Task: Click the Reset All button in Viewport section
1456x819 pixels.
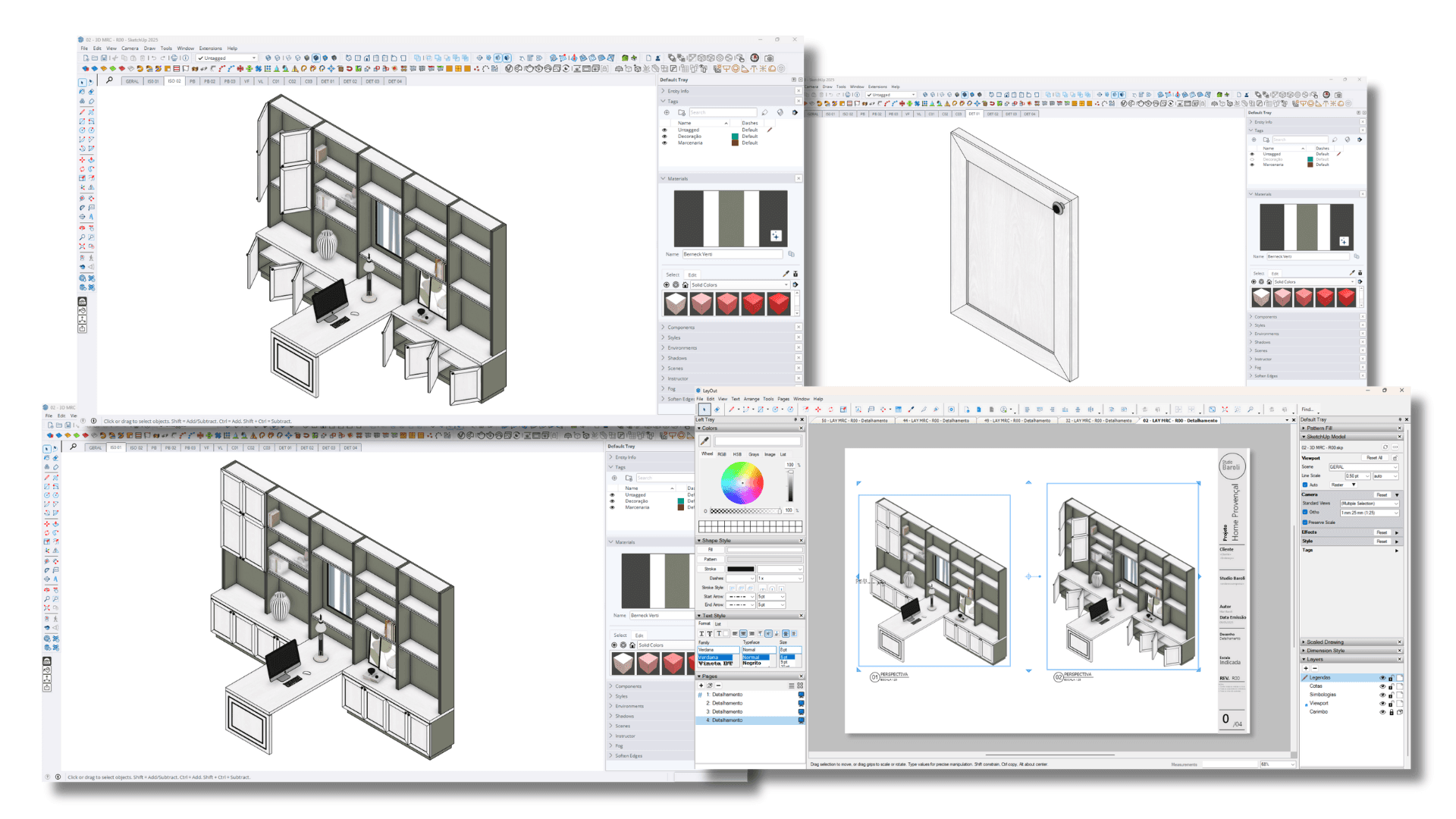Action: pos(1374,458)
